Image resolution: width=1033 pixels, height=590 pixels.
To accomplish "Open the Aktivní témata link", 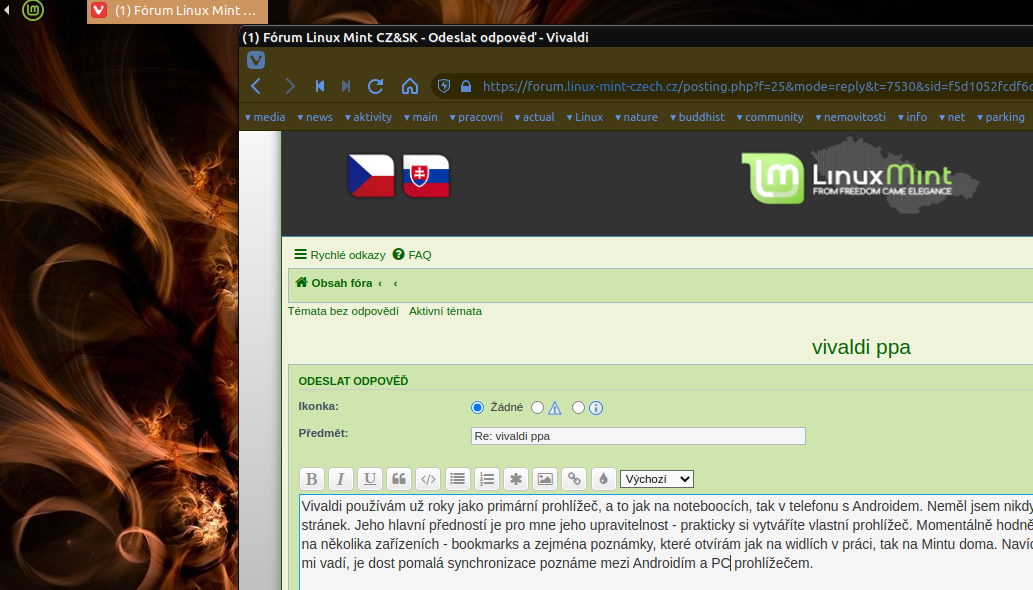I will coord(445,311).
